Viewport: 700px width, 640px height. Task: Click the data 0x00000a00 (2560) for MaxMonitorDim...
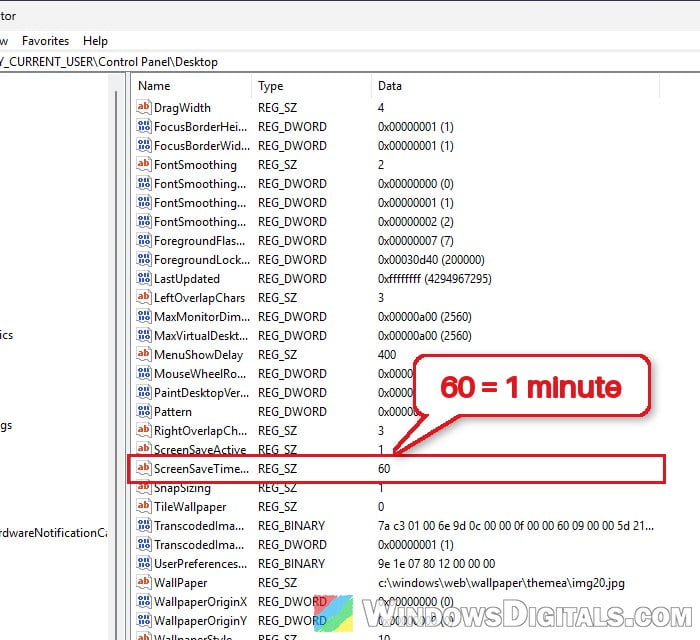click(425, 317)
